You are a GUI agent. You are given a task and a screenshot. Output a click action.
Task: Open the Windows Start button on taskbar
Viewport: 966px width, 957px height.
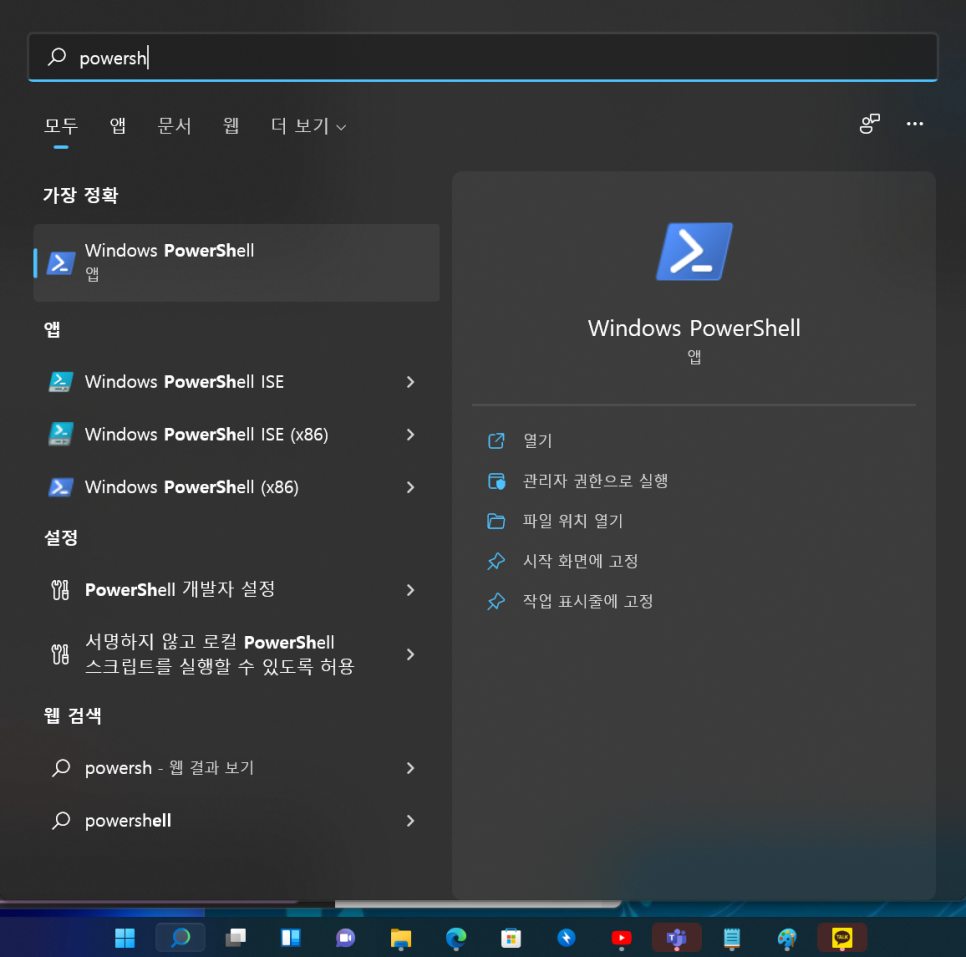tap(125, 938)
